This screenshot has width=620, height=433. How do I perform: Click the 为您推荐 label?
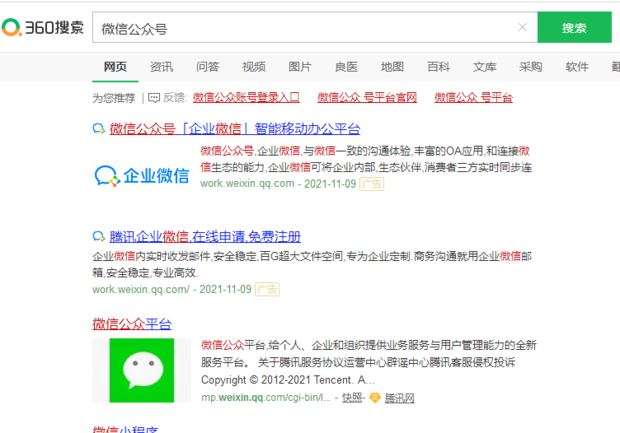[x=114, y=98]
